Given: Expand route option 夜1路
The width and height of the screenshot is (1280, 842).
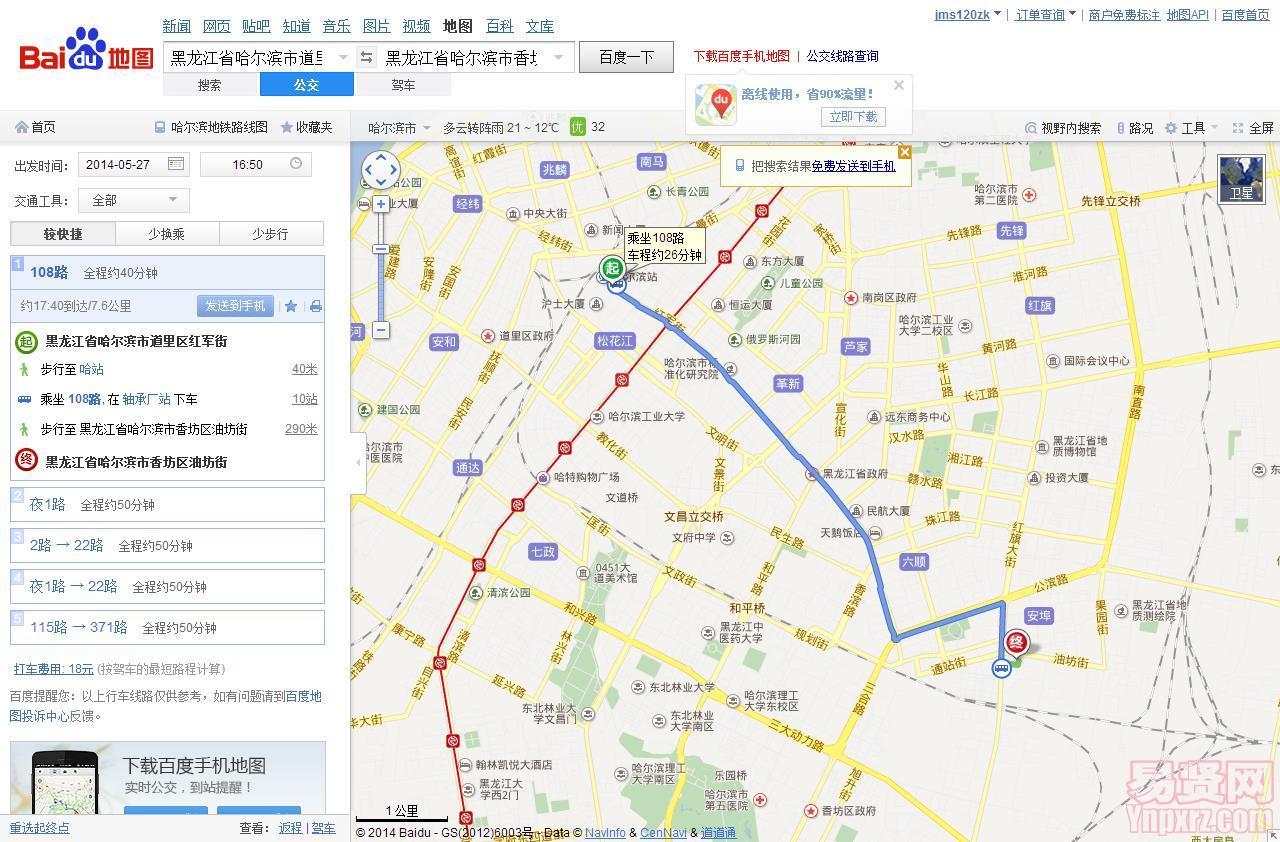Looking at the screenshot, I should pos(167,504).
